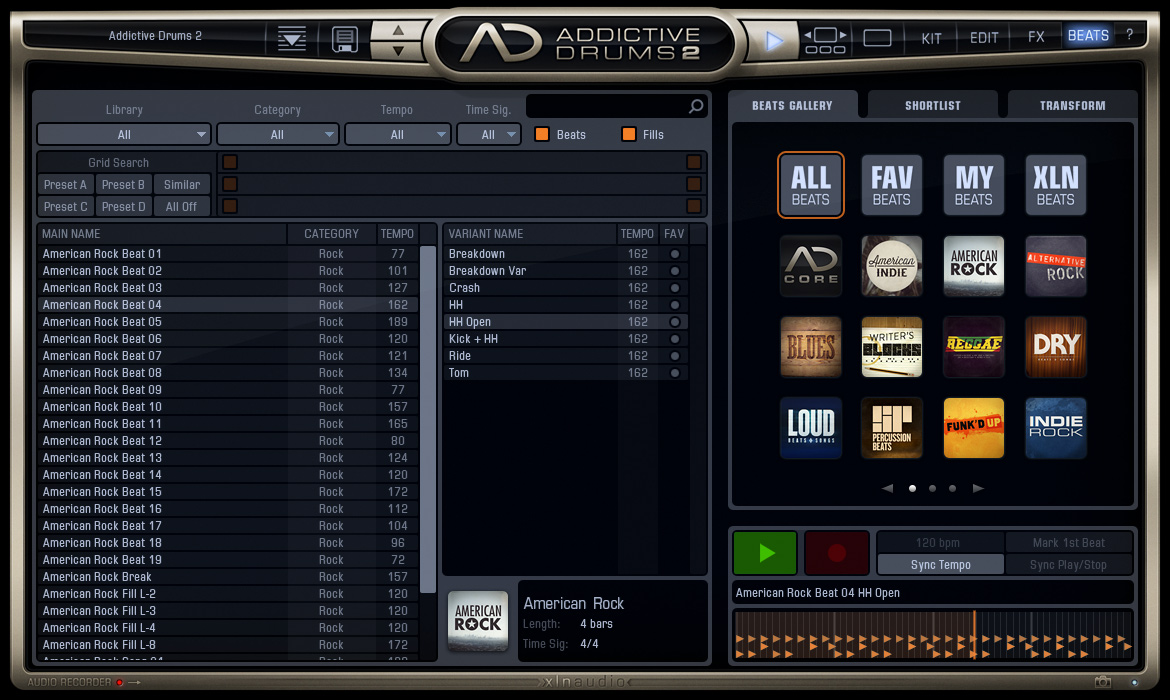Toggle the Beats filter checkbox
1170x700 pixels.
click(542, 134)
